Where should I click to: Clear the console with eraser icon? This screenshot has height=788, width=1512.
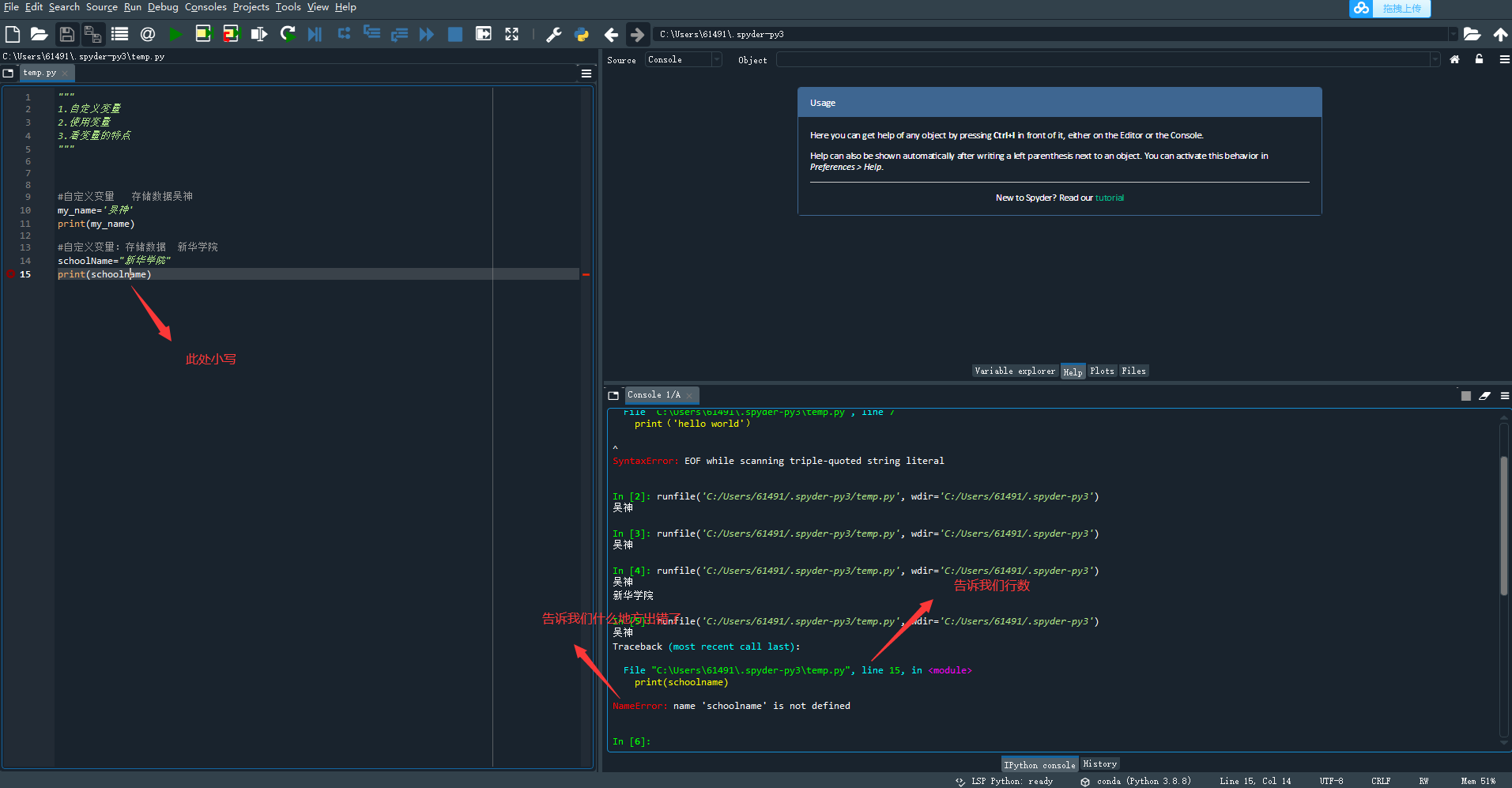pyautogui.click(x=1484, y=396)
